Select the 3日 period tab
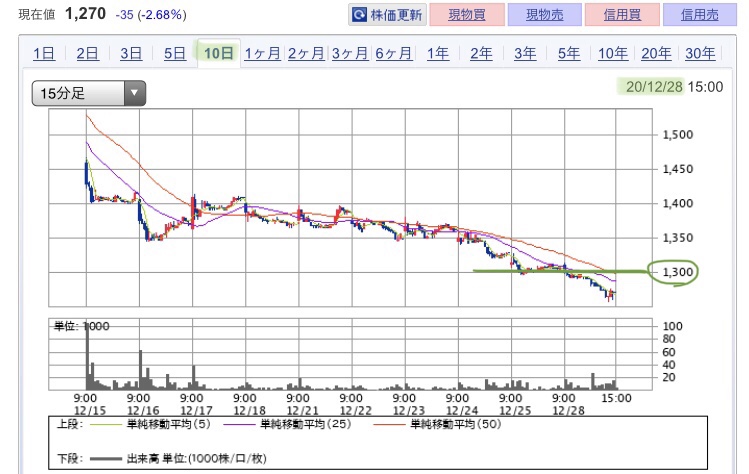The image size is (749, 474). [x=131, y=53]
